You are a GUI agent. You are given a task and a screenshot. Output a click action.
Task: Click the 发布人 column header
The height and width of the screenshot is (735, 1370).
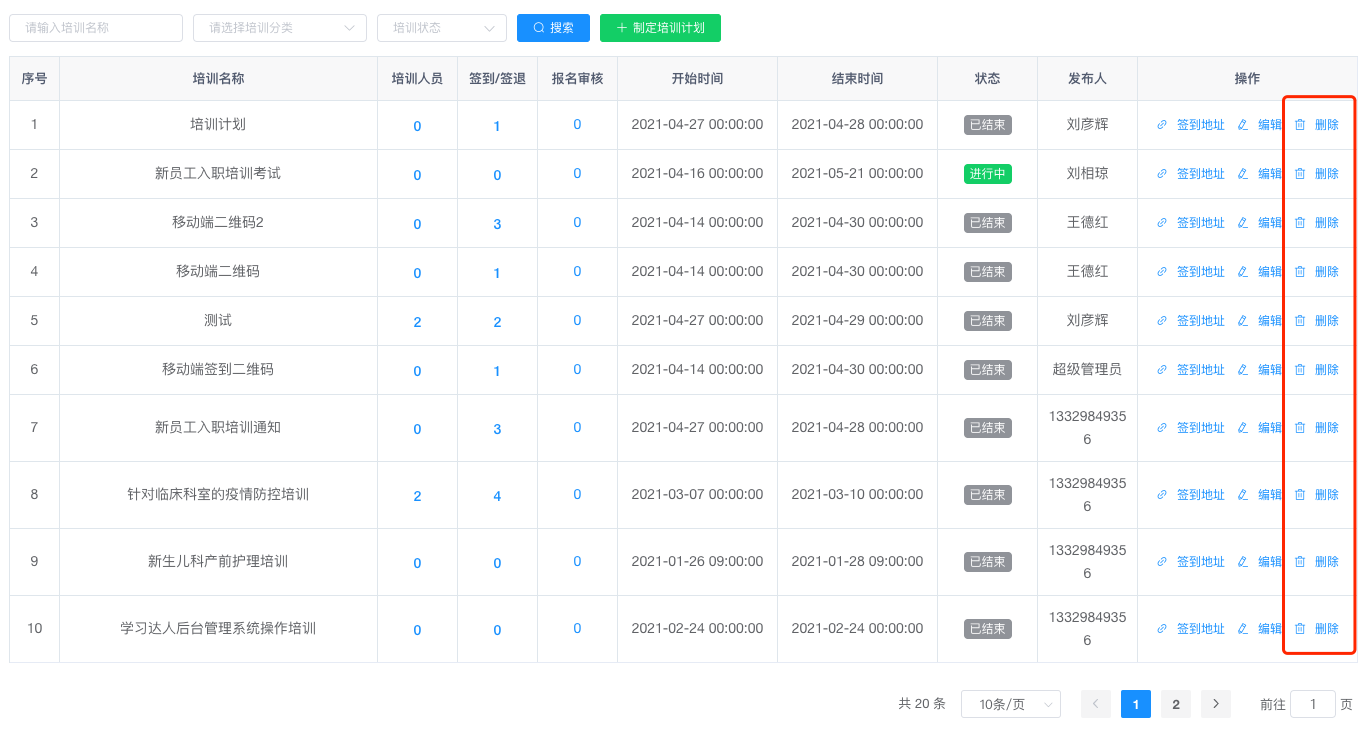coord(1087,79)
